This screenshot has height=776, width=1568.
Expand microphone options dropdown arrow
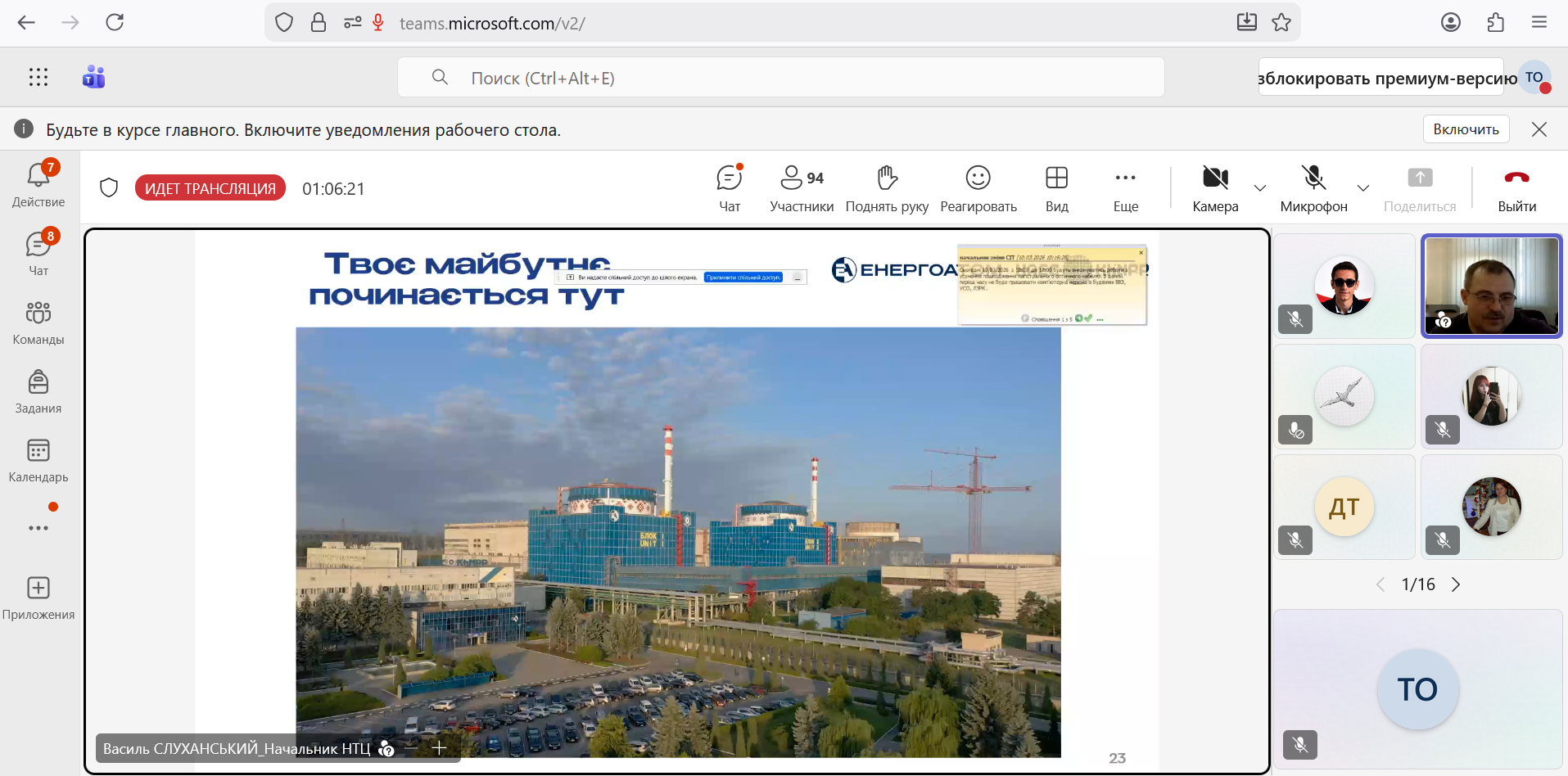click(1363, 188)
